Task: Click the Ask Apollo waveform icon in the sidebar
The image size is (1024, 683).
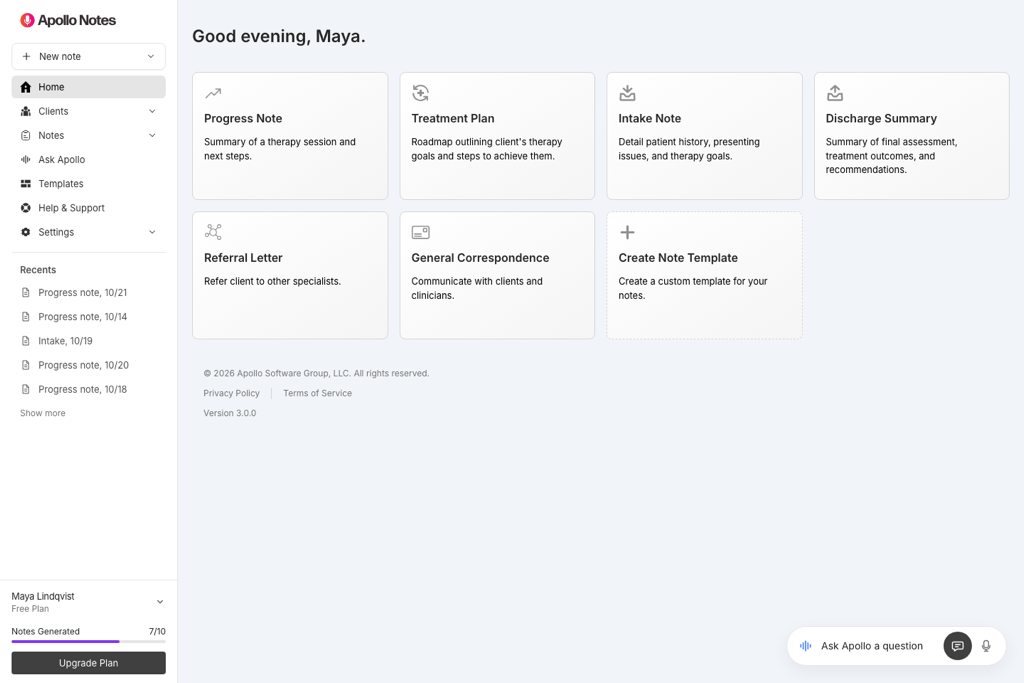Action: click(25, 159)
